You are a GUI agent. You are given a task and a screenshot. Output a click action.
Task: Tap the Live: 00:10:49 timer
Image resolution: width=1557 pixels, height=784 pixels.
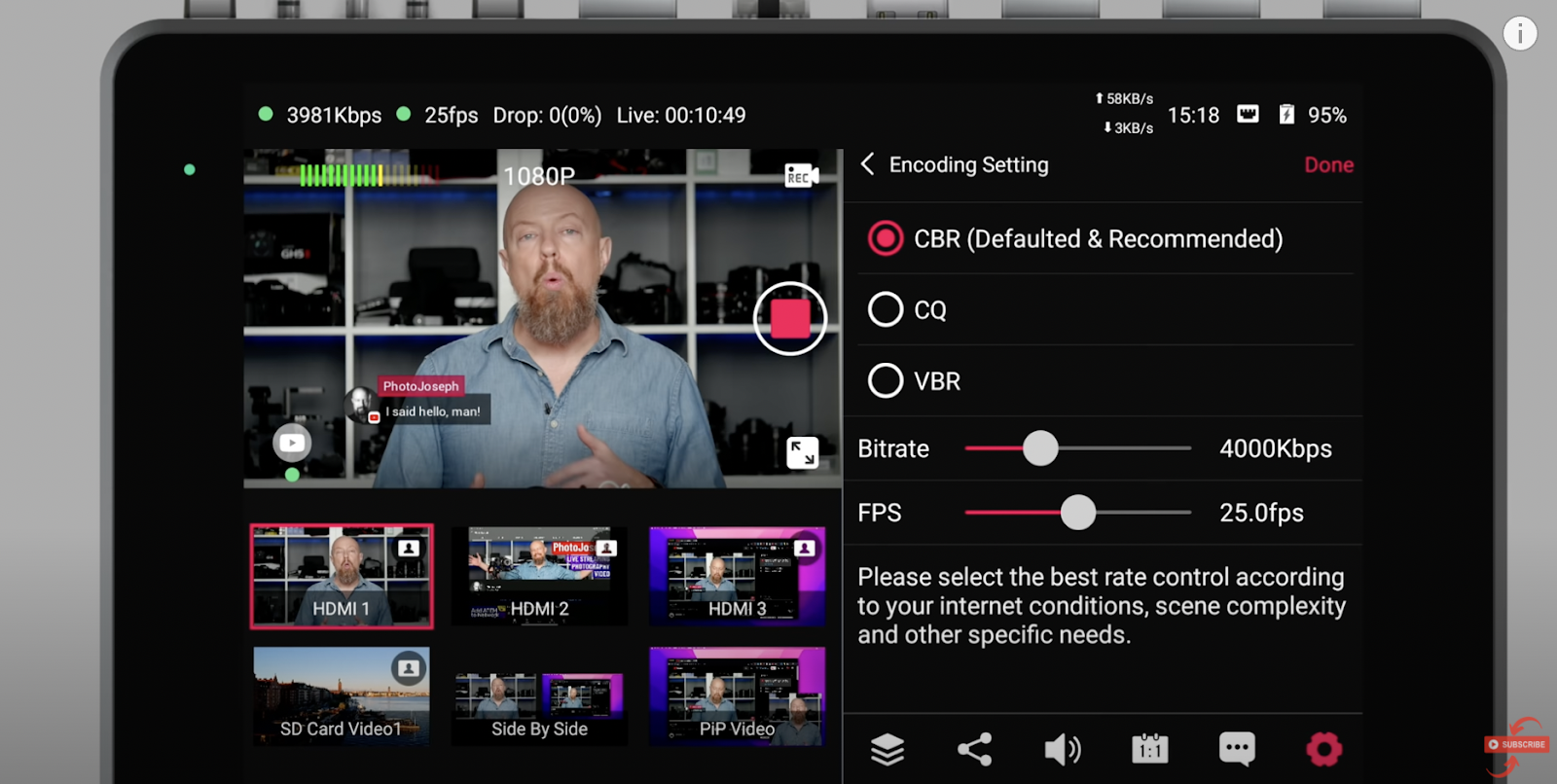(681, 116)
